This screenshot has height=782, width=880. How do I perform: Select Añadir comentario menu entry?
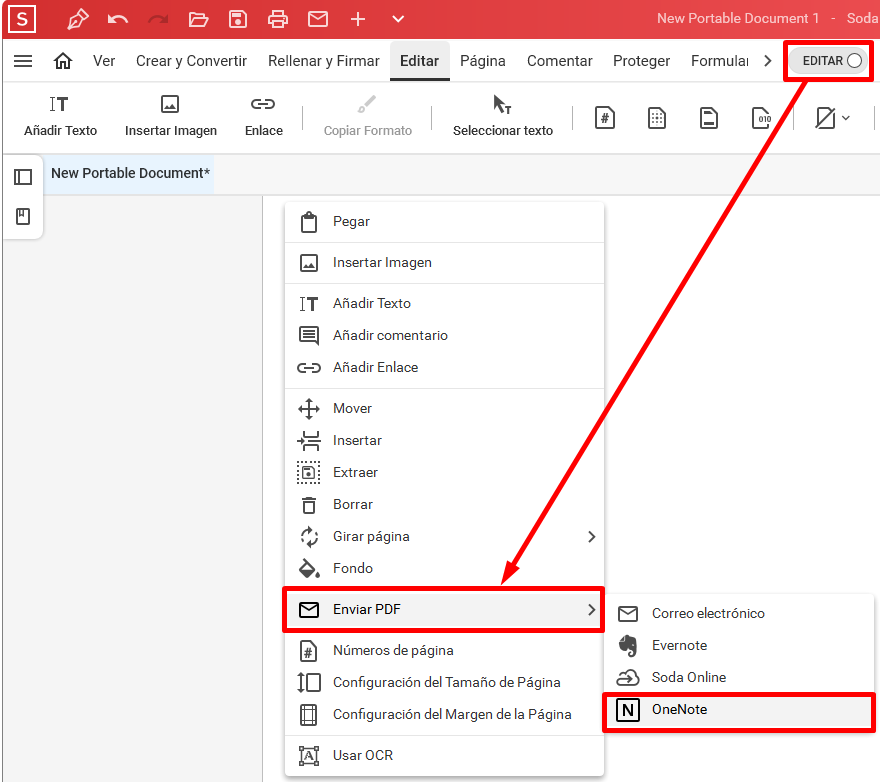point(444,336)
